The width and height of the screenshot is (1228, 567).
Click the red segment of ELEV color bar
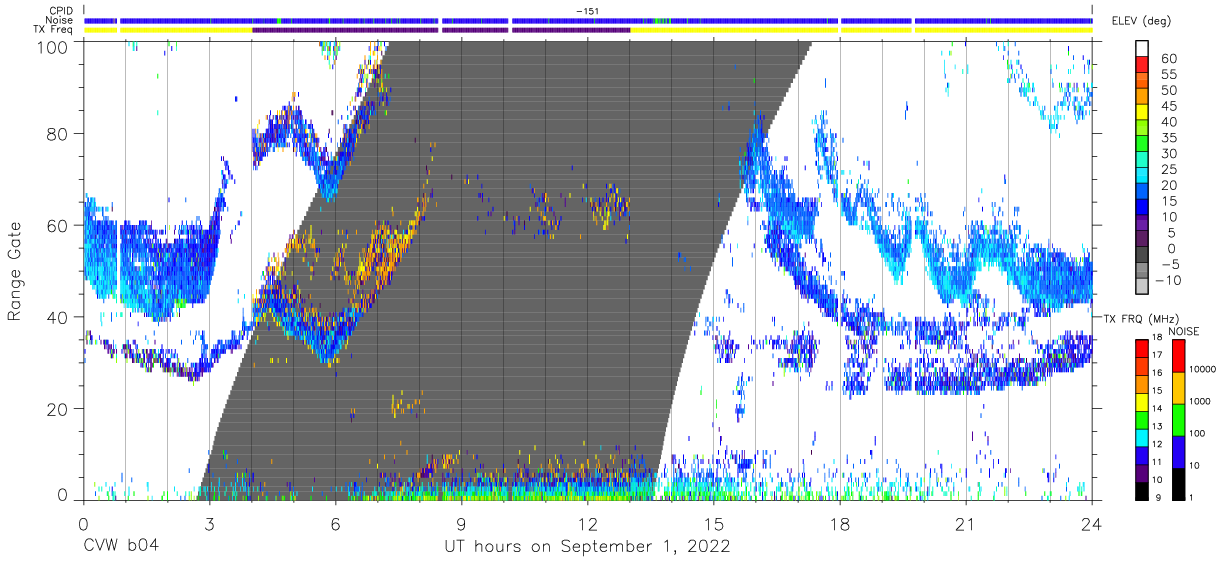click(x=1141, y=66)
